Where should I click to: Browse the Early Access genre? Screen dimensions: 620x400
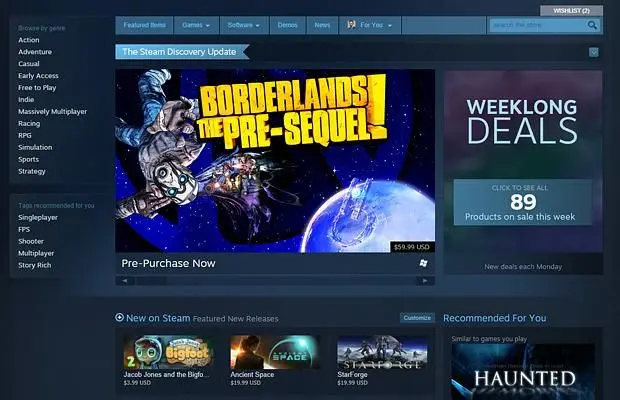point(38,75)
